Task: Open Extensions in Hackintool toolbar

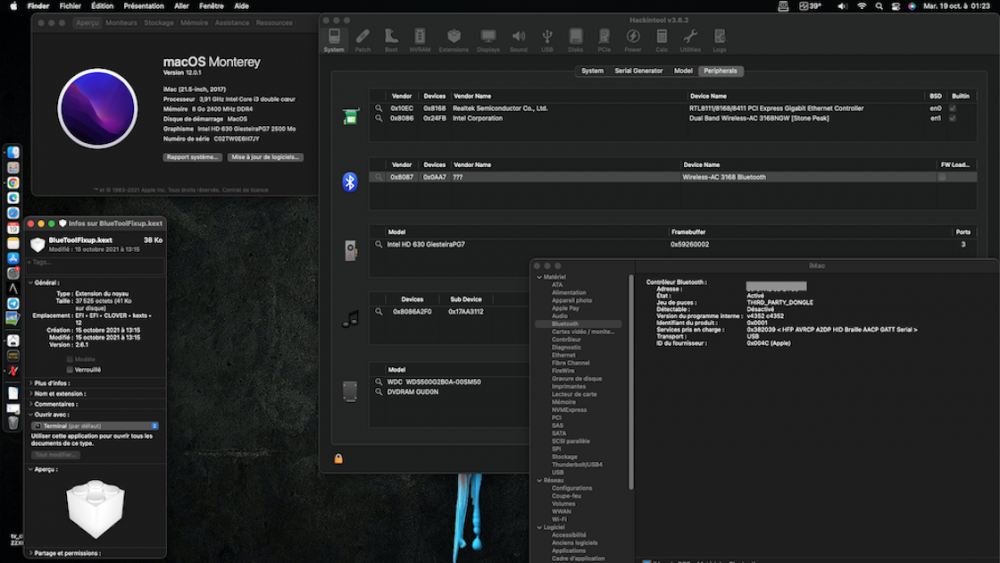Action: 453,40
